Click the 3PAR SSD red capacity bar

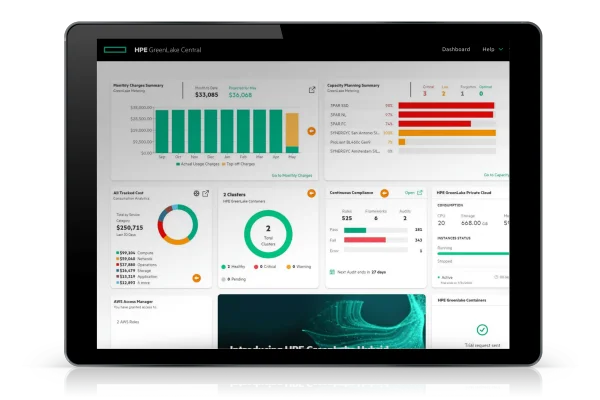click(x=446, y=106)
